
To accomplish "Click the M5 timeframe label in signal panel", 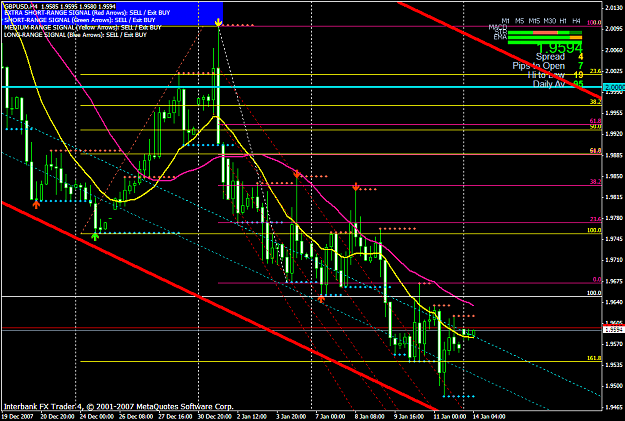I will coord(519,21).
